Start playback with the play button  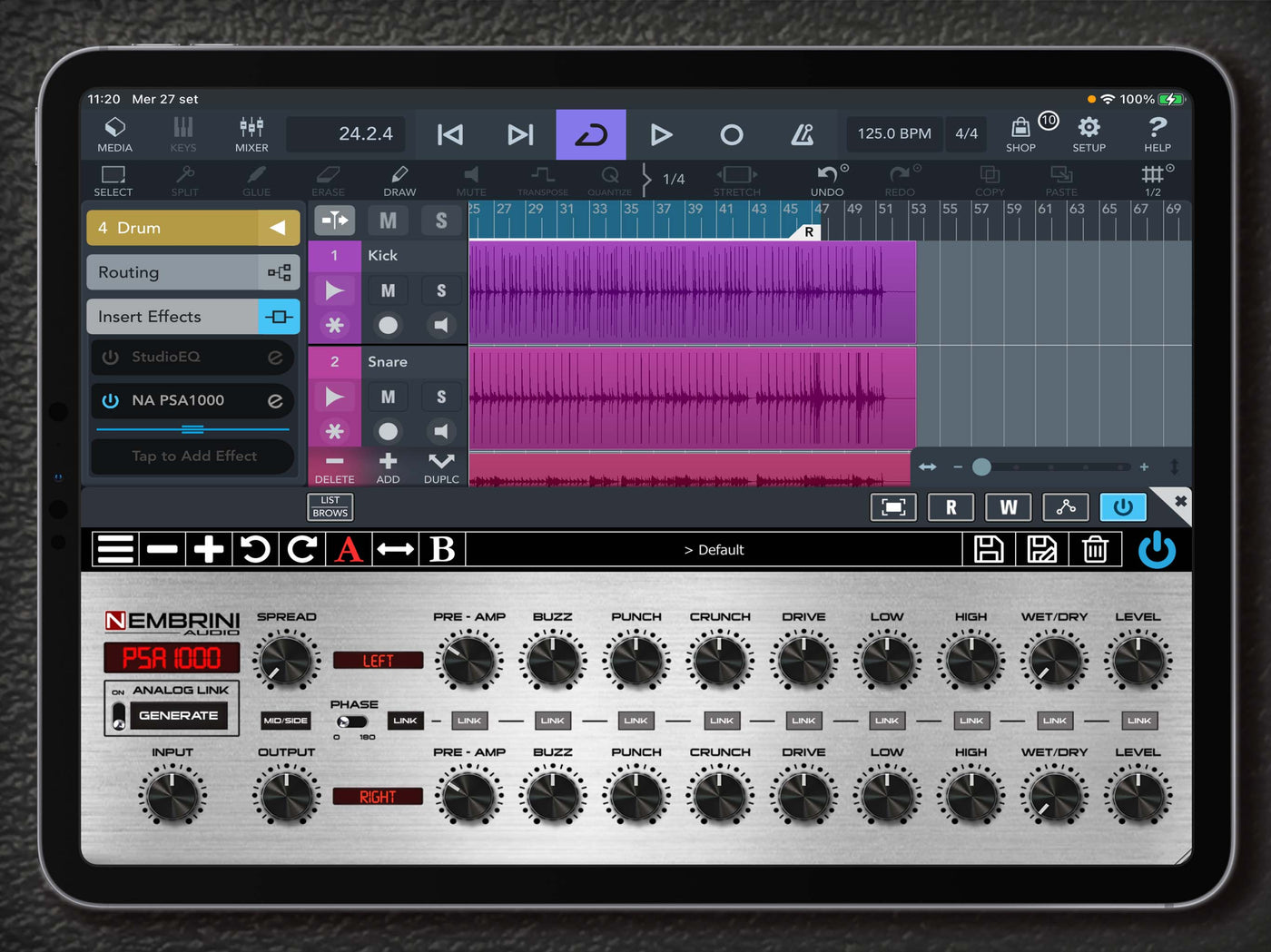click(x=661, y=135)
